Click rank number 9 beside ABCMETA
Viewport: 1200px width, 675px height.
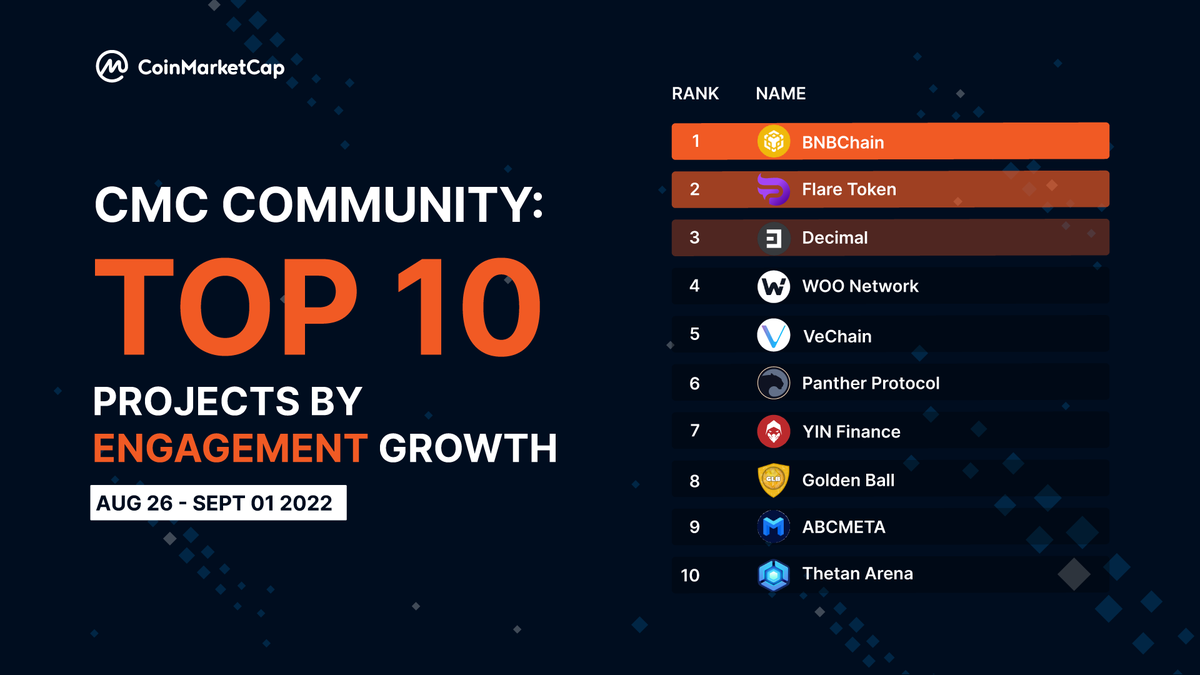(695, 527)
